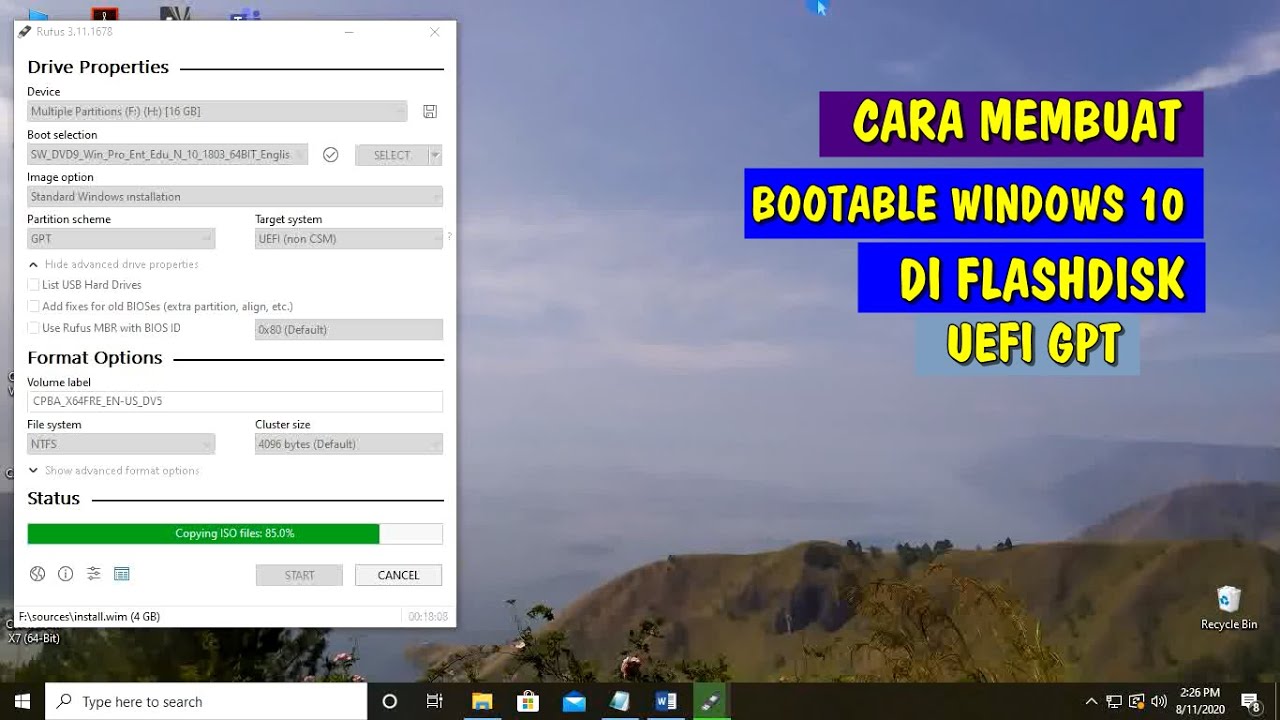Open Rufus settings sliders icon
The width and height of the screenshot is (1280, 720).
(x=93, y=574)
